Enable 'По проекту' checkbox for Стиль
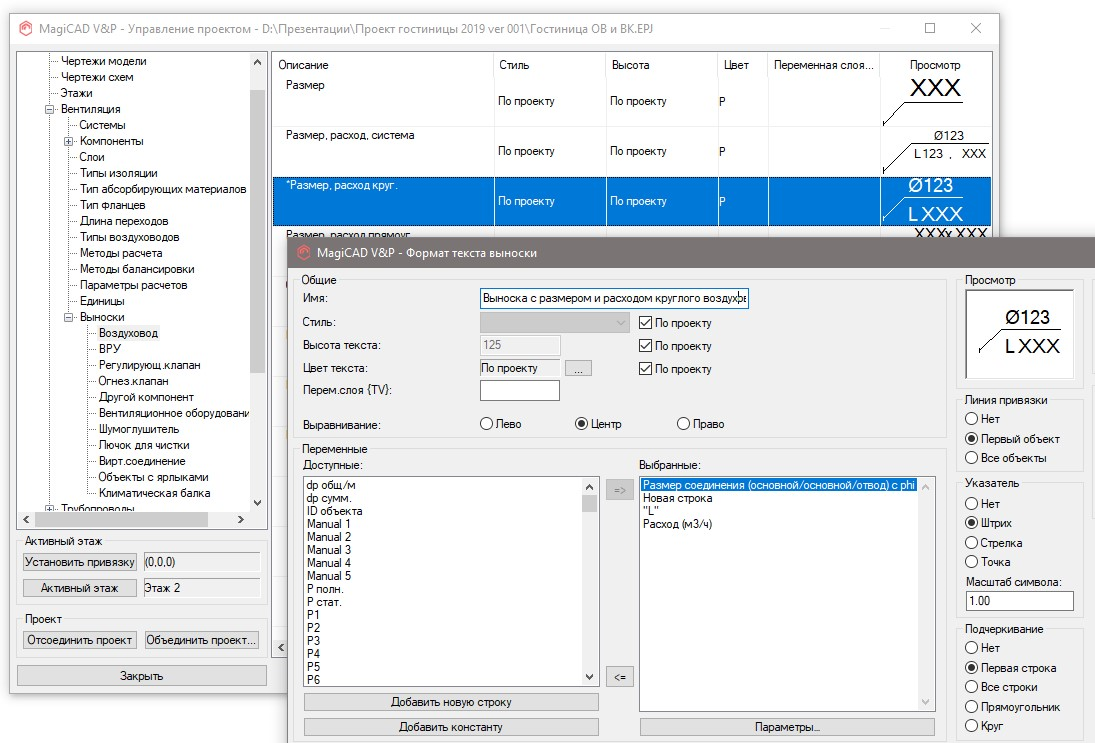Screen dimensions: 1095x743 (646, 323)
